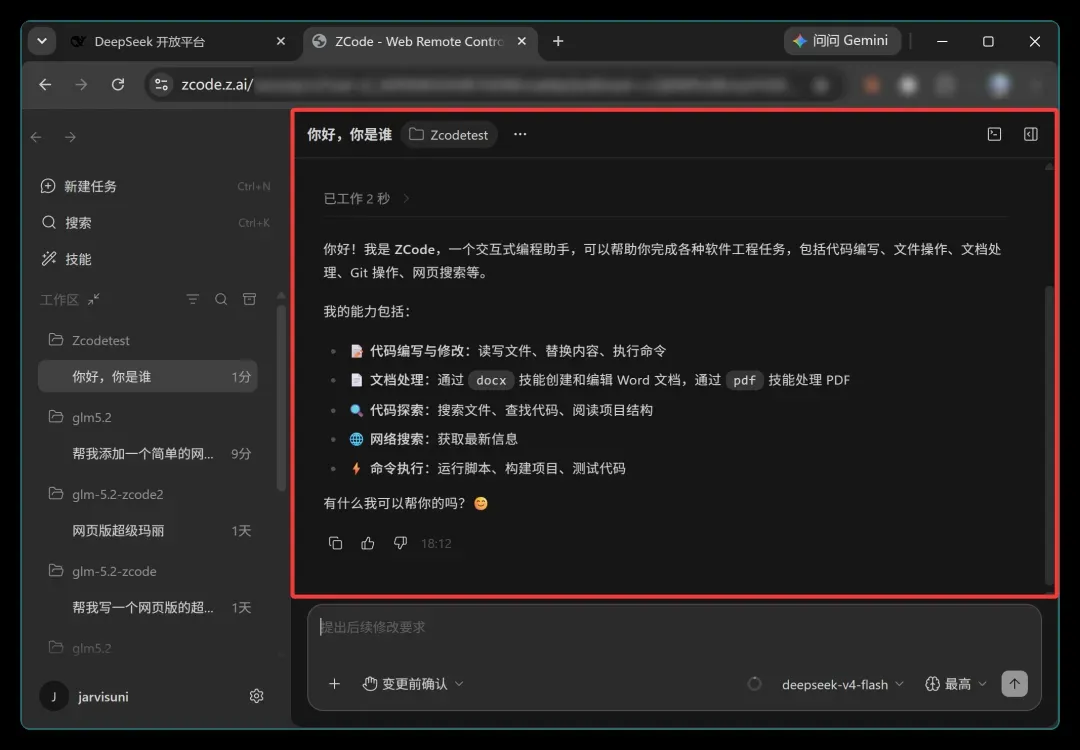1080x750 pixels.
Task: Go forward using sidebar forward arrow
Action: (x=70, y=137)
